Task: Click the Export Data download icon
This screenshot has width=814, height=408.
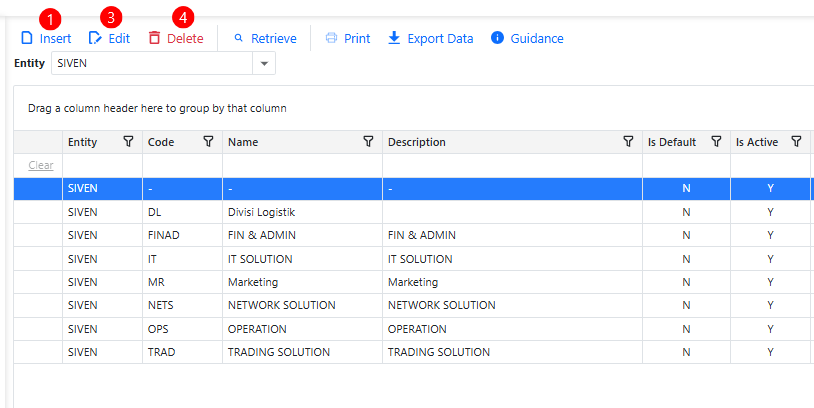Action: tap(395, 38)
